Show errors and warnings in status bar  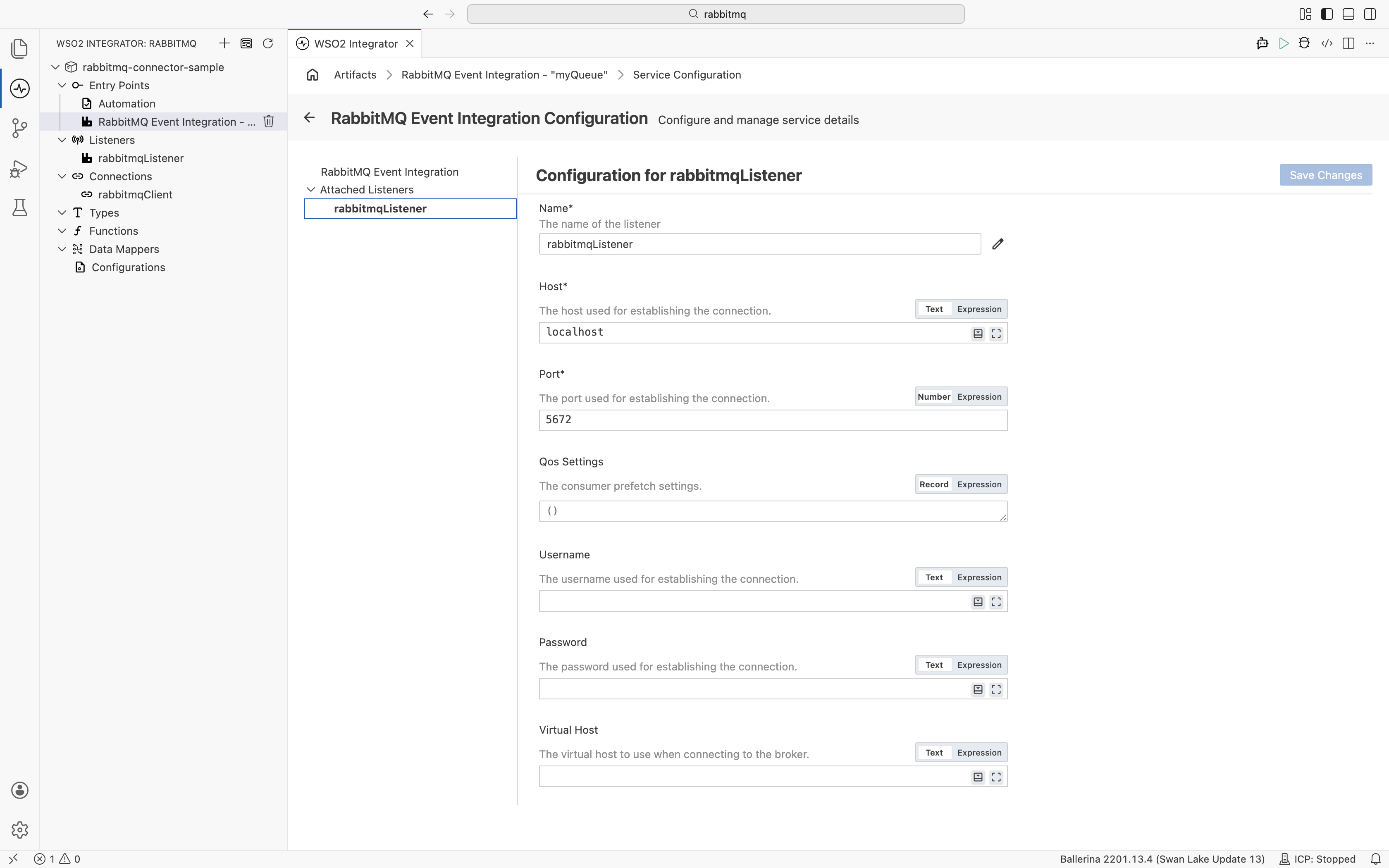[x=57, y=859]
